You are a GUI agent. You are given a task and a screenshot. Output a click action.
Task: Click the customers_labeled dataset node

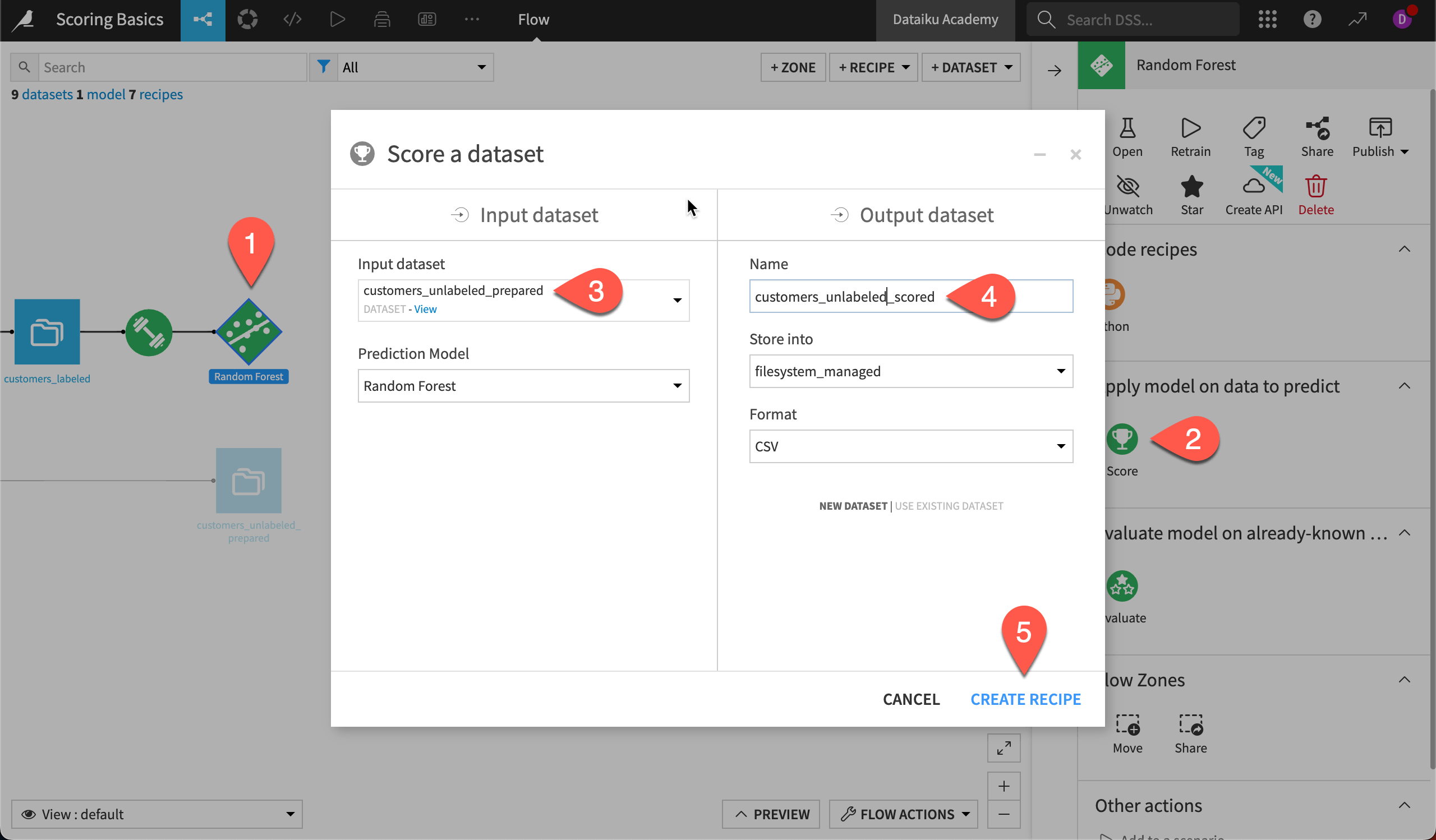click(x=47, y=331)
